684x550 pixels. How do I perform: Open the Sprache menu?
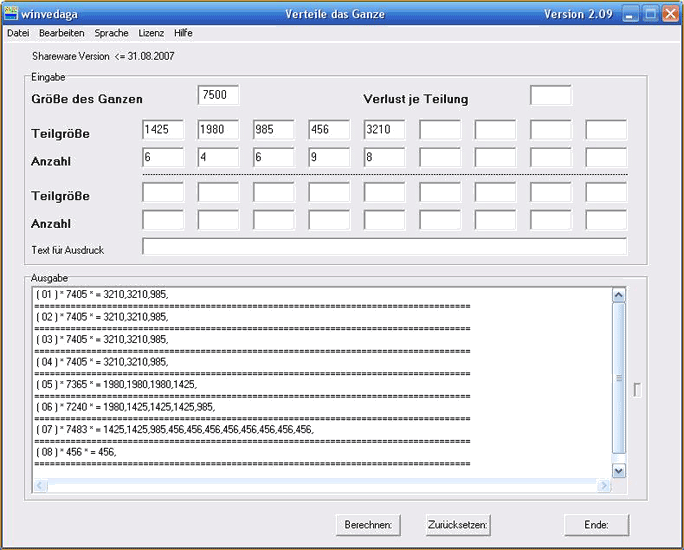coord(111,33)
